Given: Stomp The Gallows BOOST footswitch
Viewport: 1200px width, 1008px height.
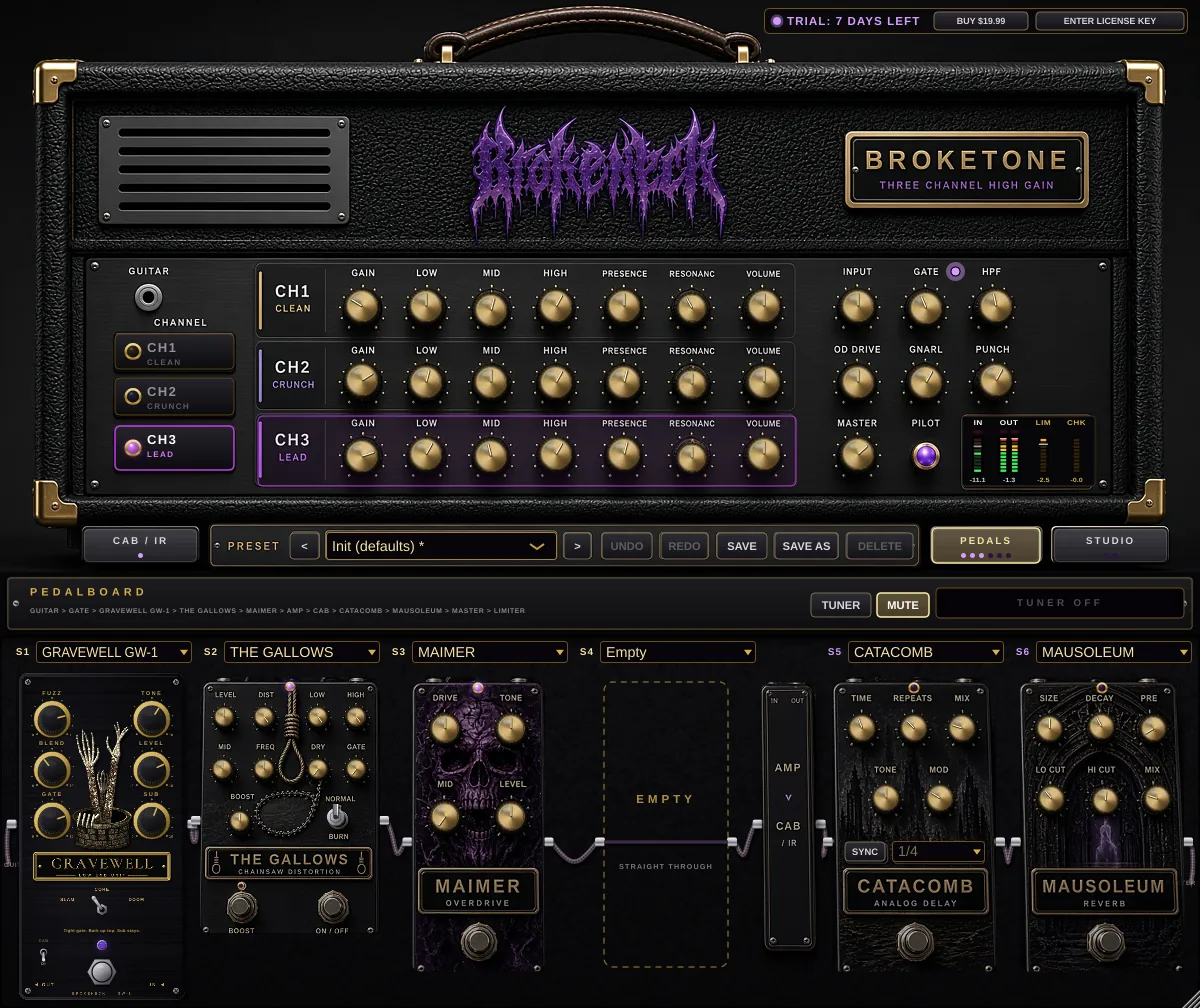Looking at the screenshot, I should 240,907.
